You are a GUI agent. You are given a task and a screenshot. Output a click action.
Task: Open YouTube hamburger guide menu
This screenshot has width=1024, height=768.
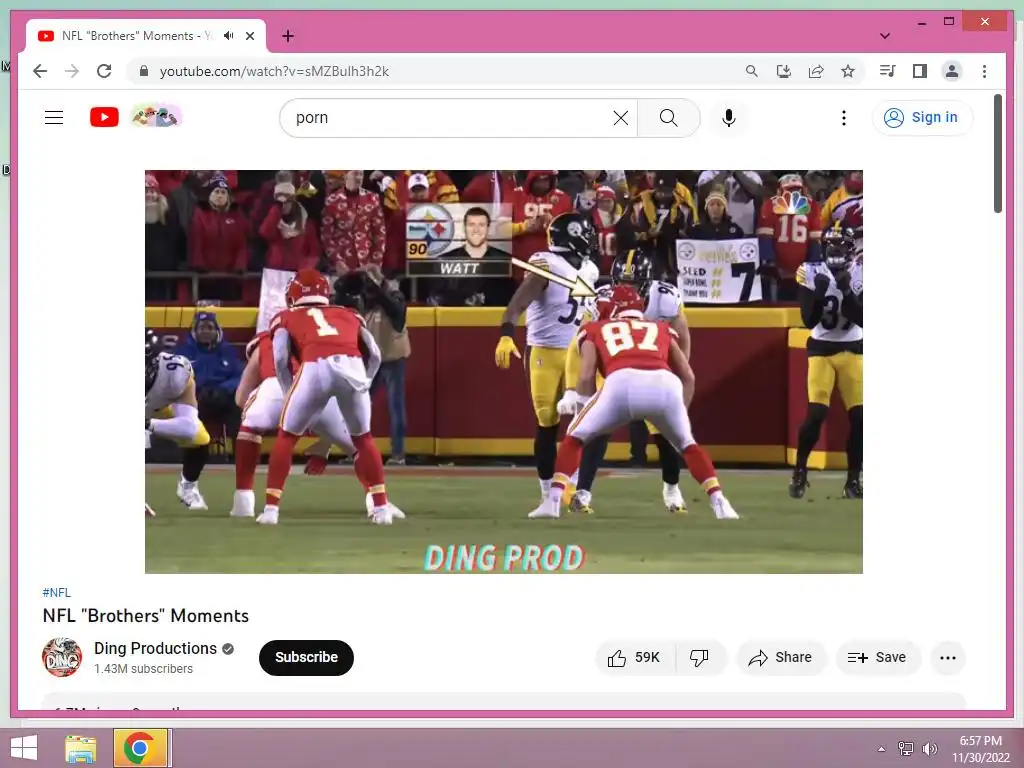pyautogui.click(x=54, y=118)
